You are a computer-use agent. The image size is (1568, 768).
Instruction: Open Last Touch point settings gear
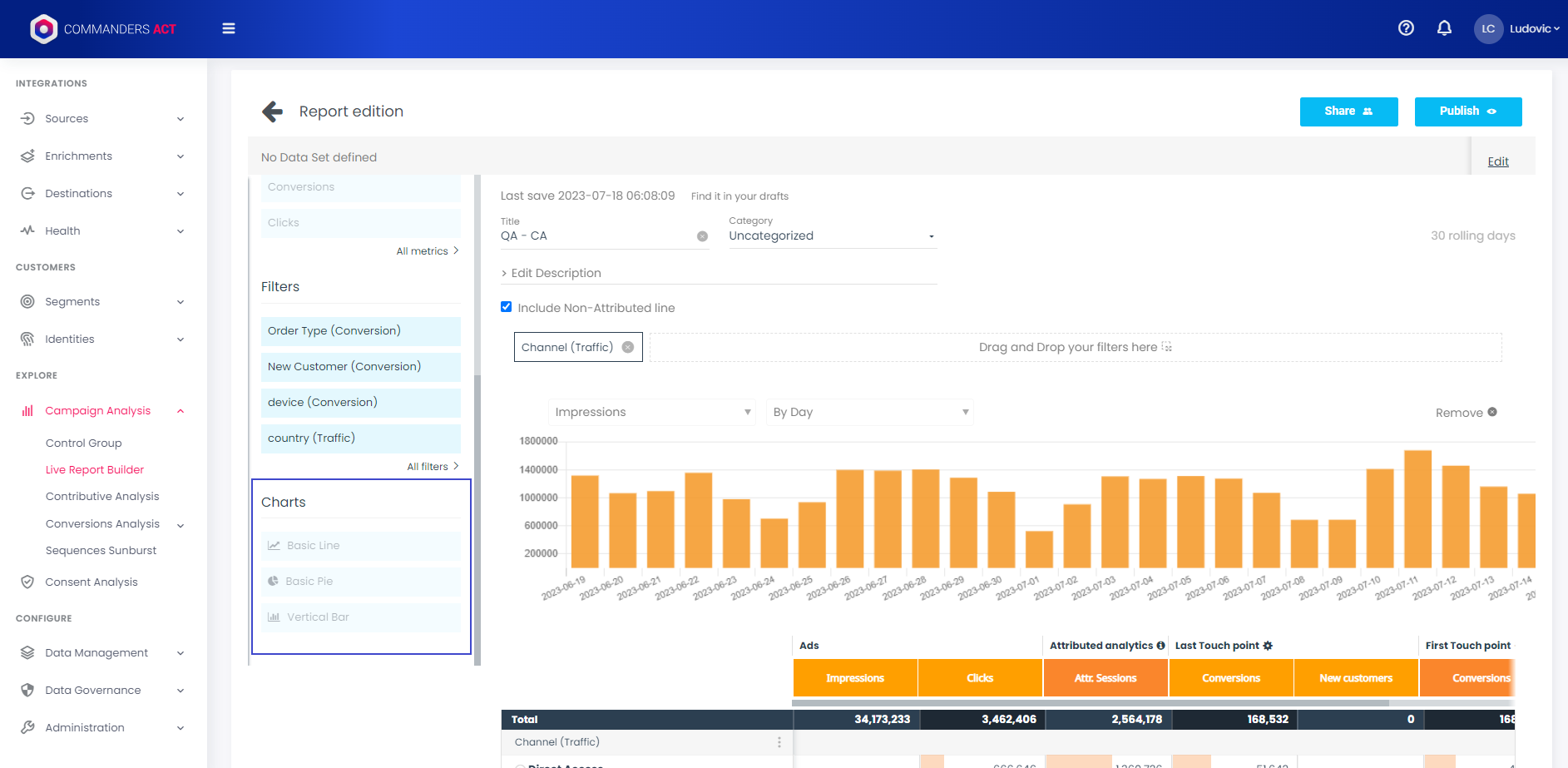[x=1268, y=646]
